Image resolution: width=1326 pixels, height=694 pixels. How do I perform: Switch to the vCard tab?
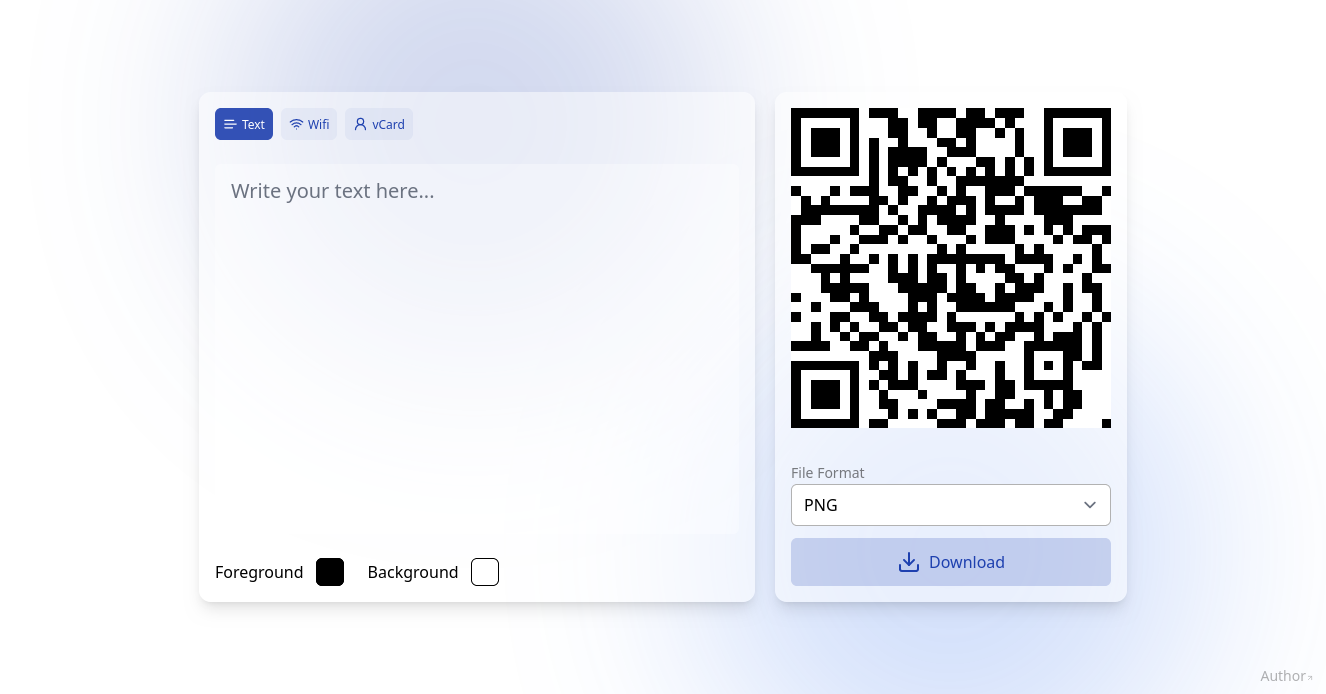coord(379,124)
